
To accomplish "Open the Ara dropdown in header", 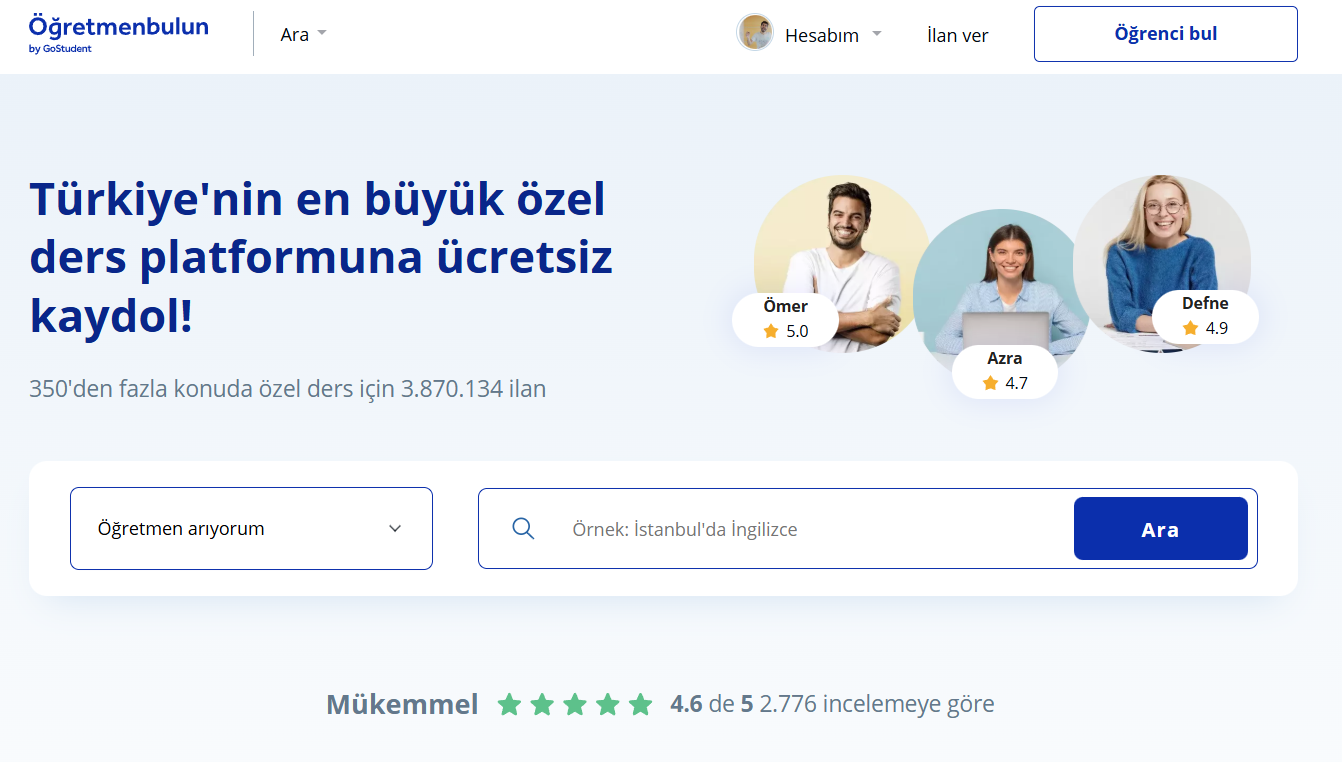I will coord(303,34).
